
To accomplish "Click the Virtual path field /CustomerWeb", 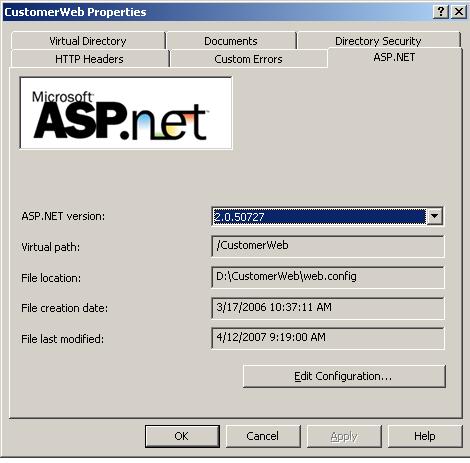I will click(328, 246).
